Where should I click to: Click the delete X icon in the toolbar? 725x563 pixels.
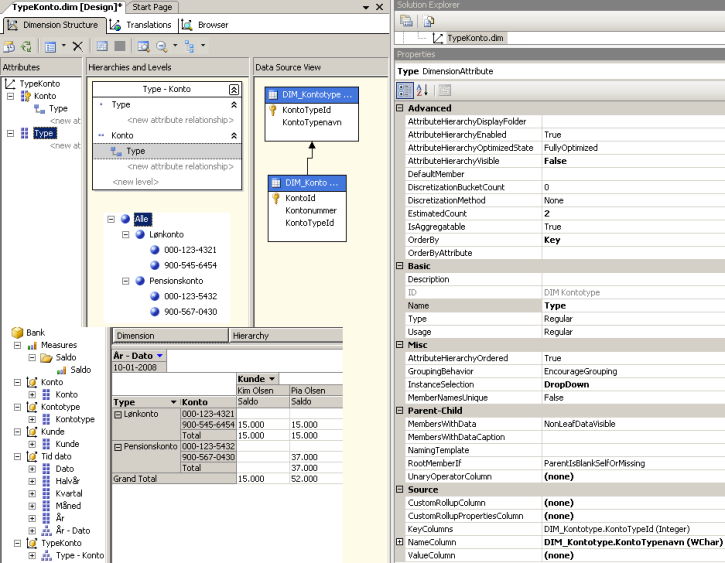(x=78, y=46)
